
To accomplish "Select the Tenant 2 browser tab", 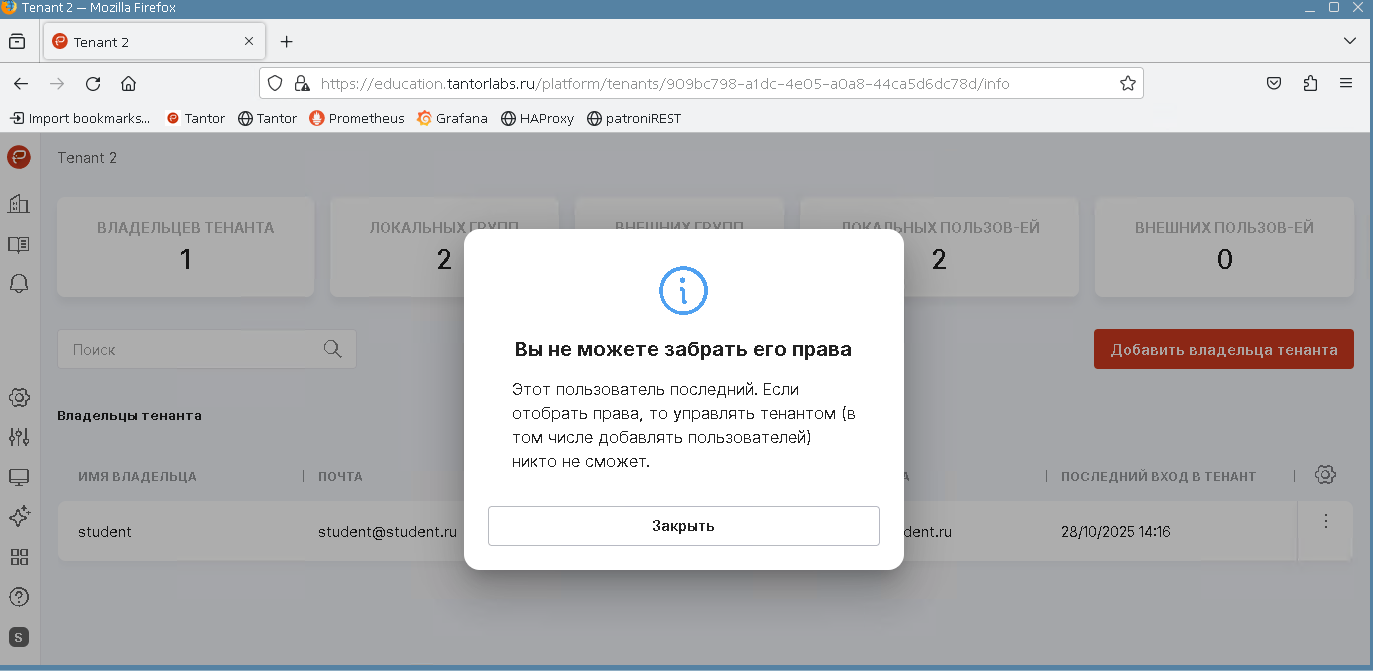I will point(150,42).
